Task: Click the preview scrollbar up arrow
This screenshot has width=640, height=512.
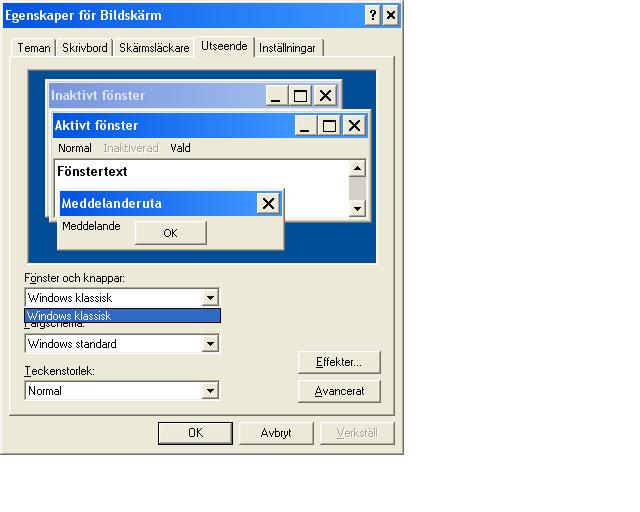Action: tap(358, 169)
